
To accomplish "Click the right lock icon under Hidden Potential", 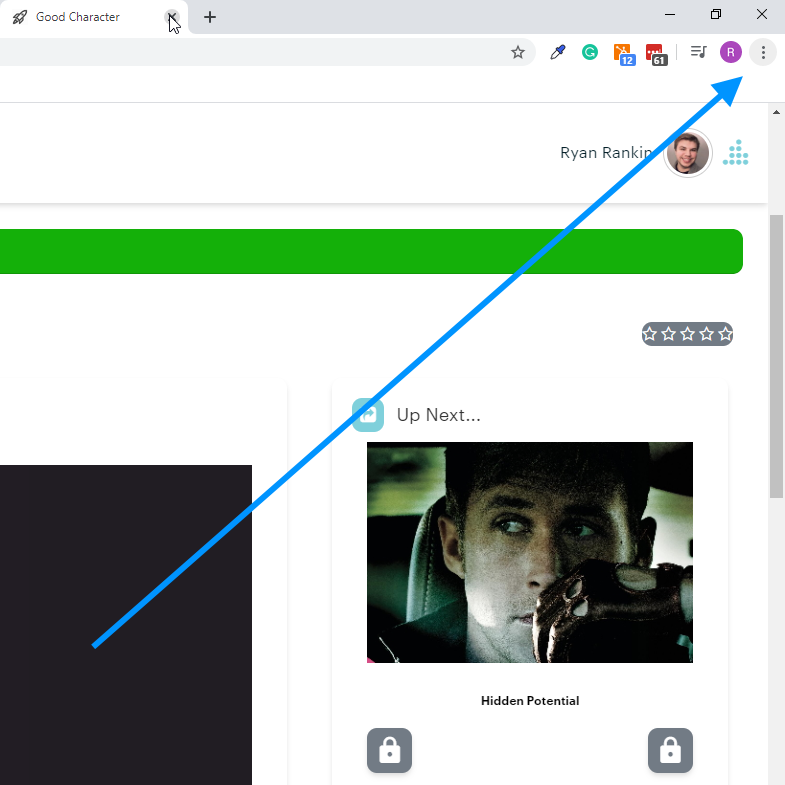I will (670, 750).
